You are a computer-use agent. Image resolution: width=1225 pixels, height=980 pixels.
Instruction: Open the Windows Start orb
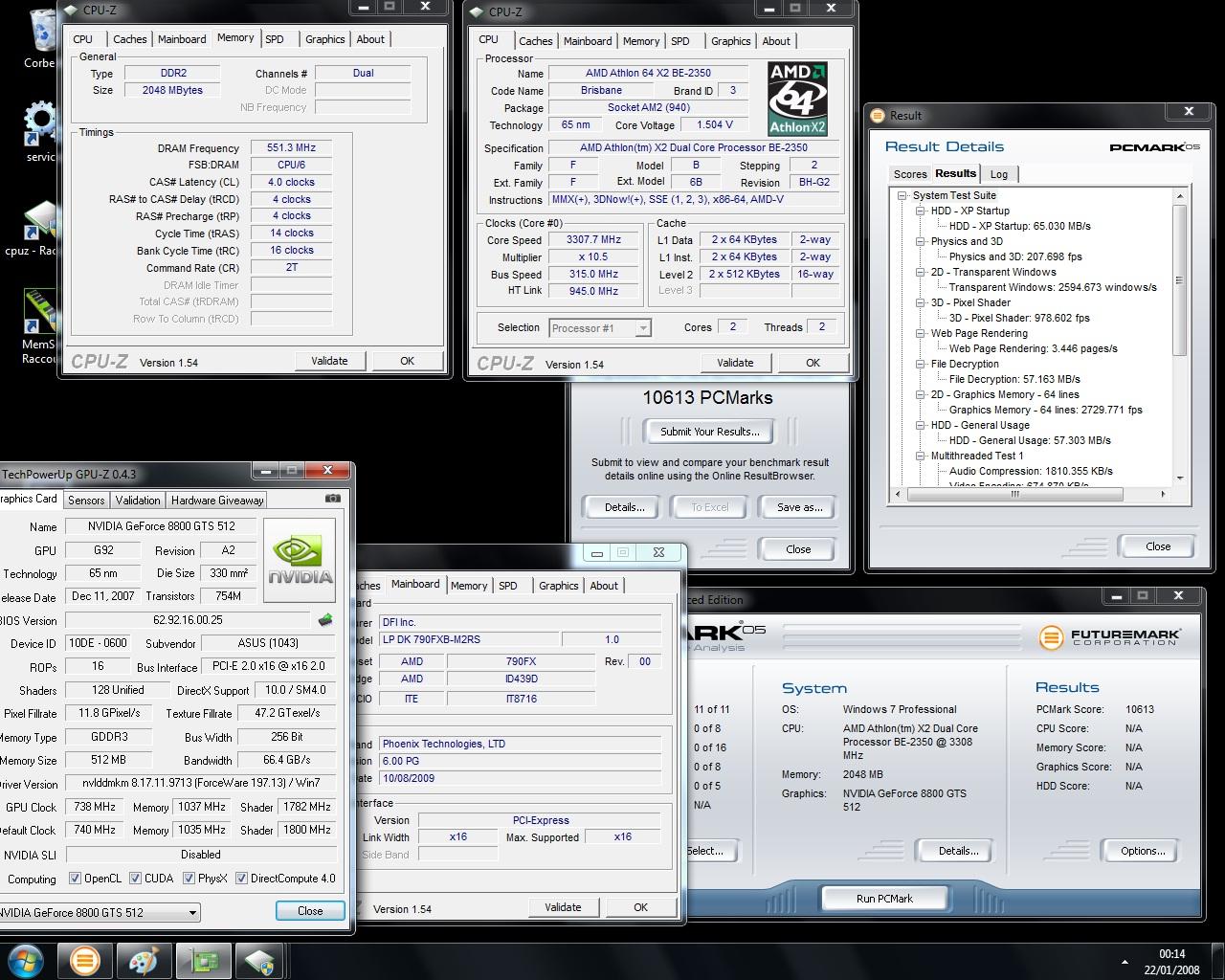pos(26,961)
